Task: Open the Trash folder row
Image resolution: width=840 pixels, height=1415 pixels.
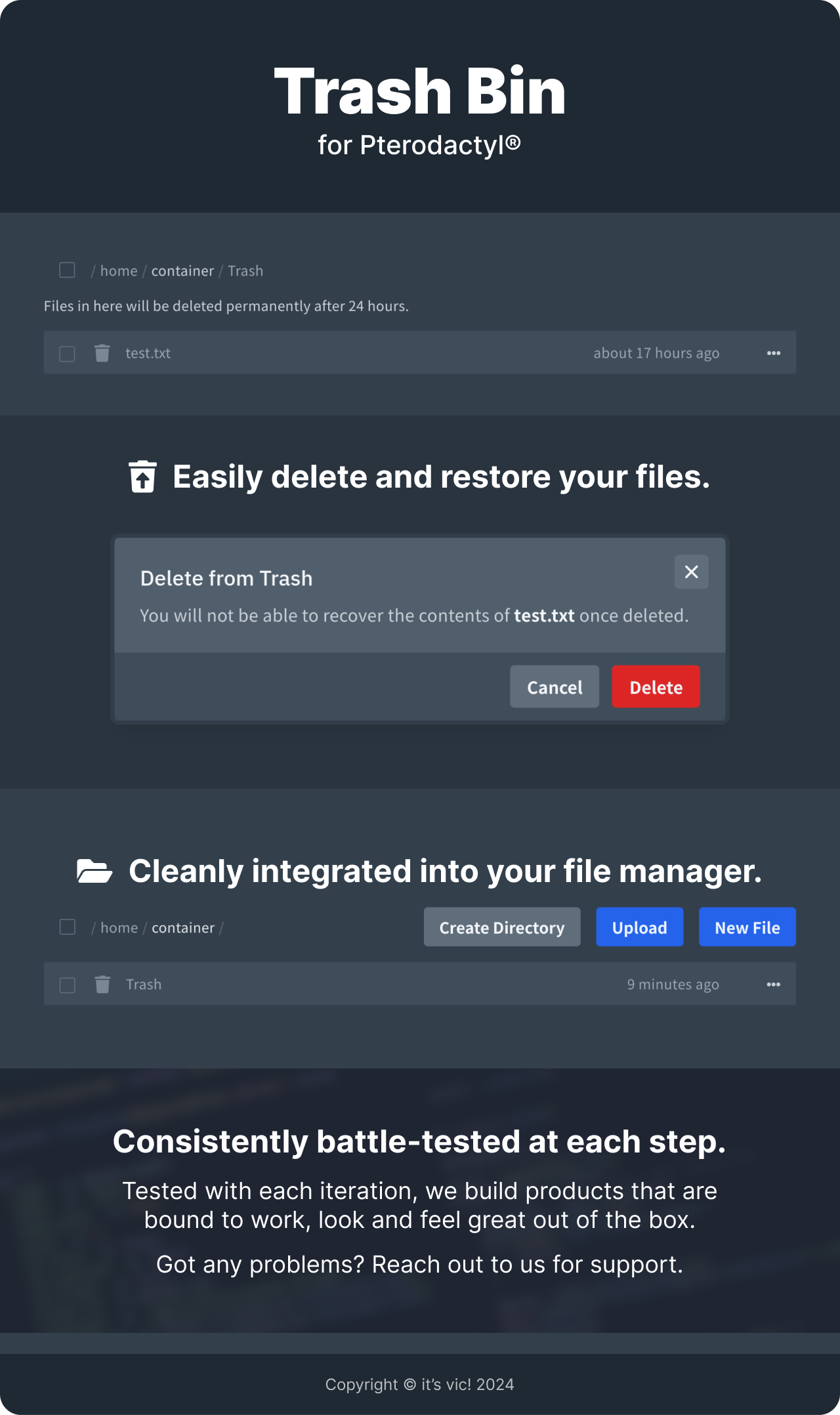Action: (144, 984)
